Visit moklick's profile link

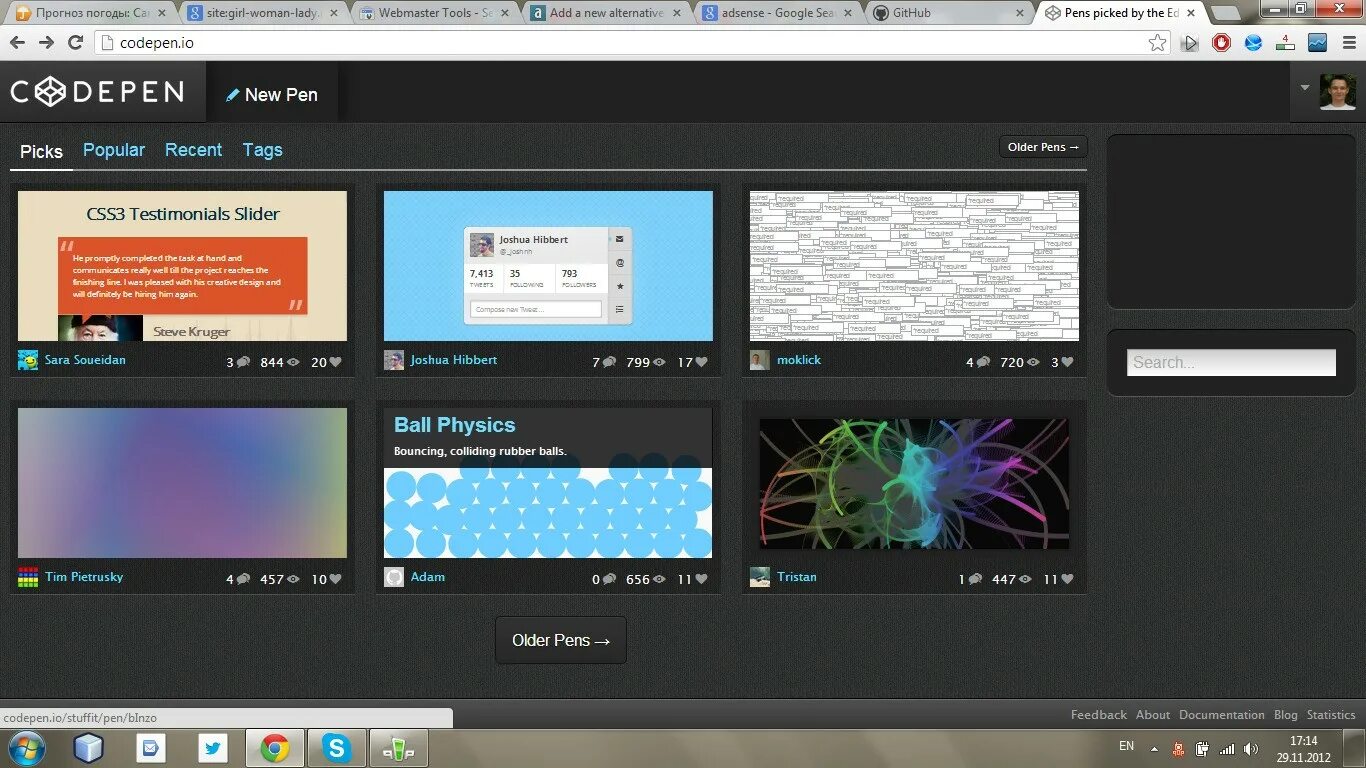pos(798,360)
